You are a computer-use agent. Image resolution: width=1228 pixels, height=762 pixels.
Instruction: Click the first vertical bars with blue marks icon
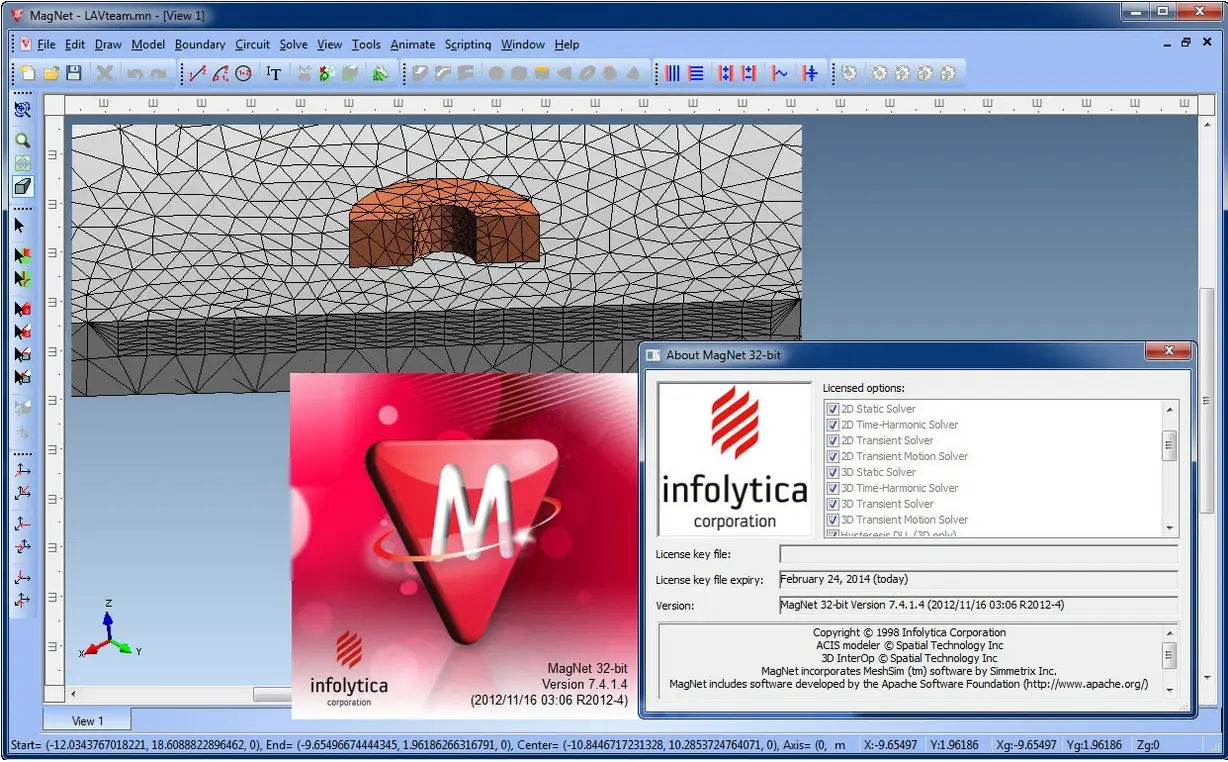726,73
